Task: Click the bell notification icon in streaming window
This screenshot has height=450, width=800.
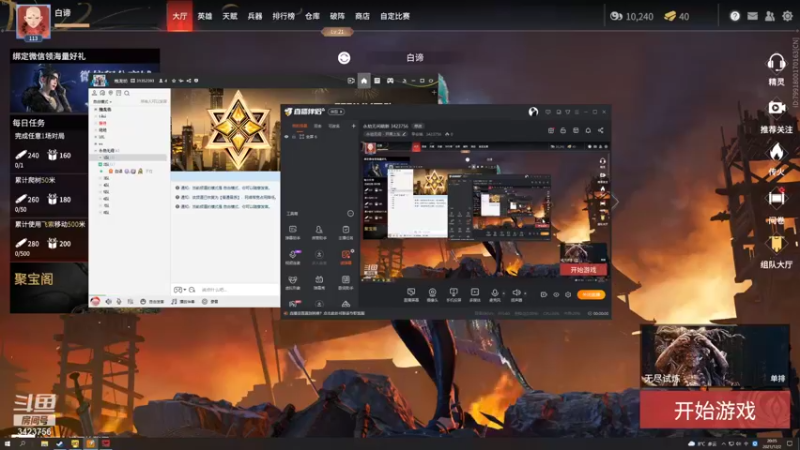Action: click(x=588, y=131)
